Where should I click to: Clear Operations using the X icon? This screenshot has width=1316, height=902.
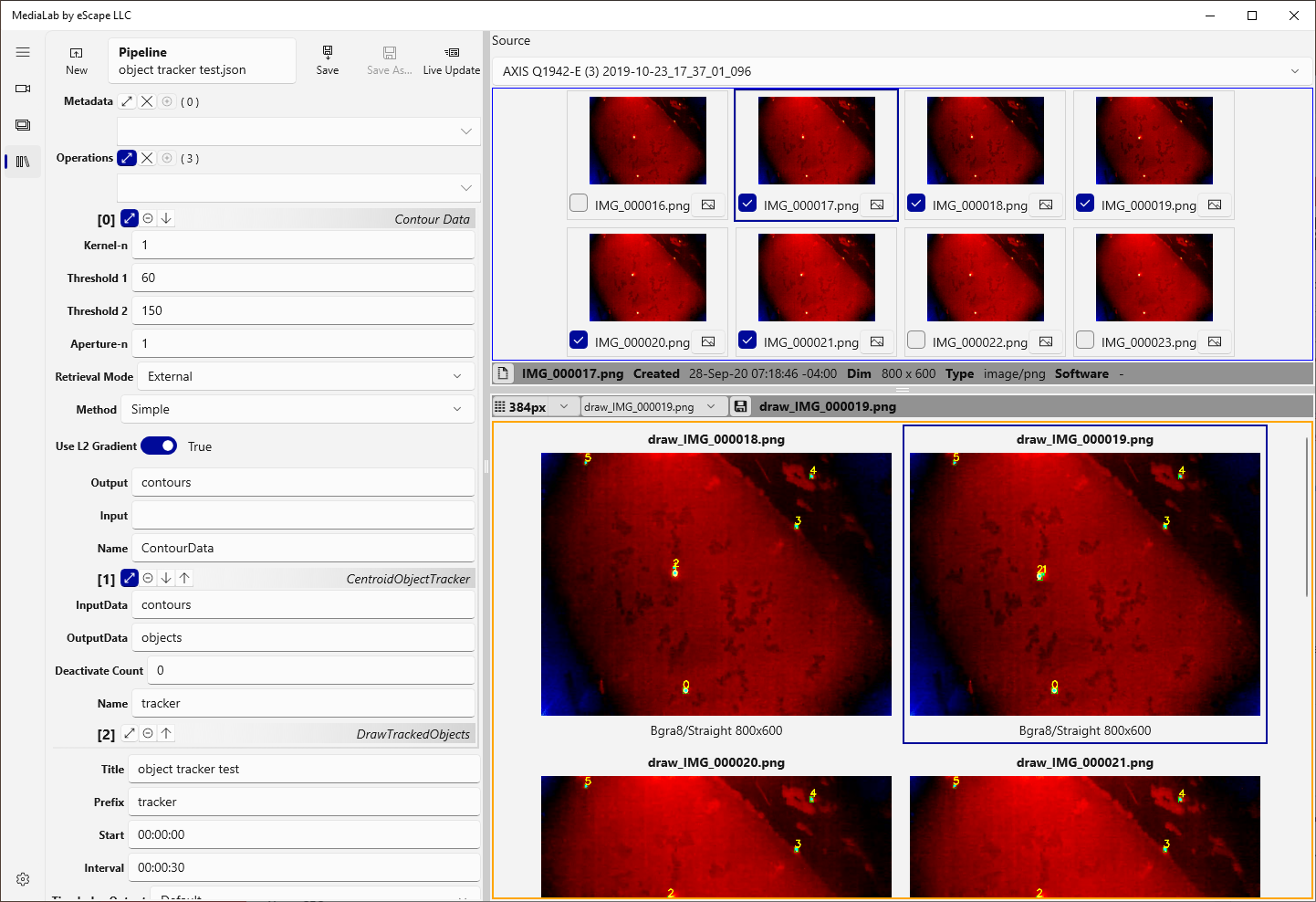tap(147, 157)
